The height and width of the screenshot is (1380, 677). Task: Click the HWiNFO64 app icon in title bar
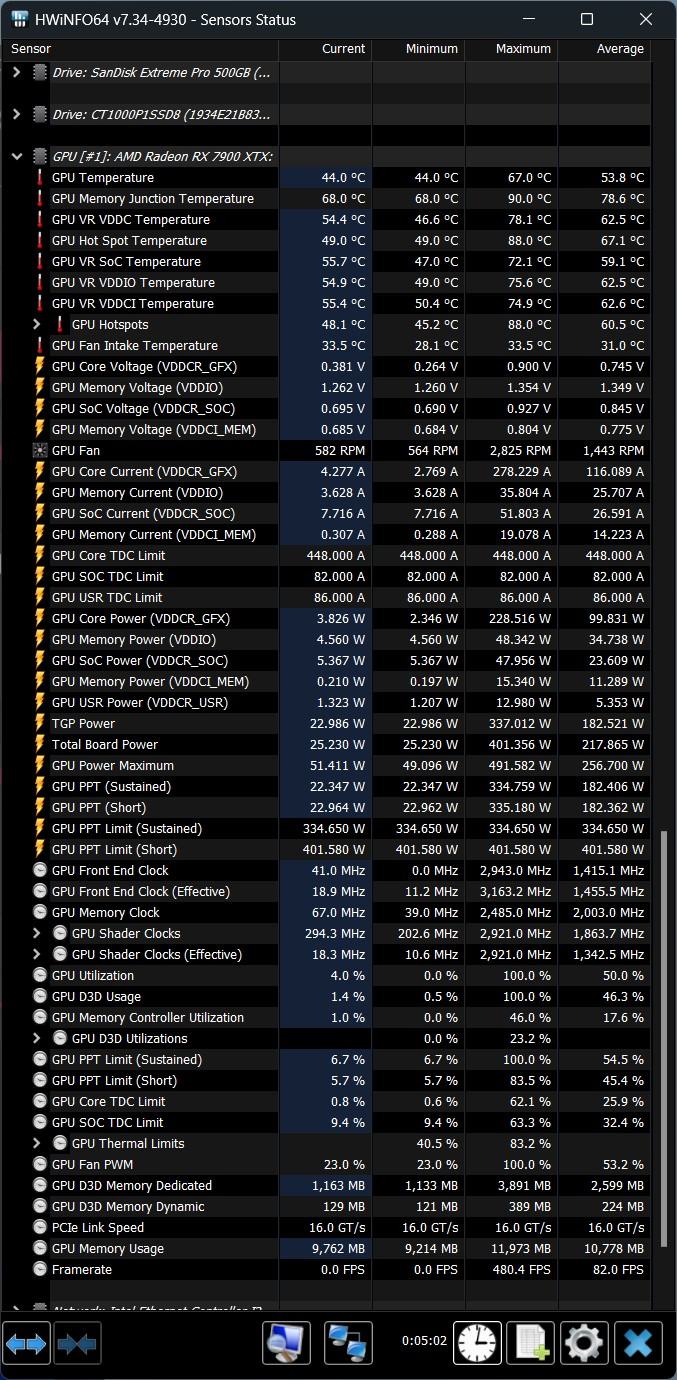(x=20, y=20)
